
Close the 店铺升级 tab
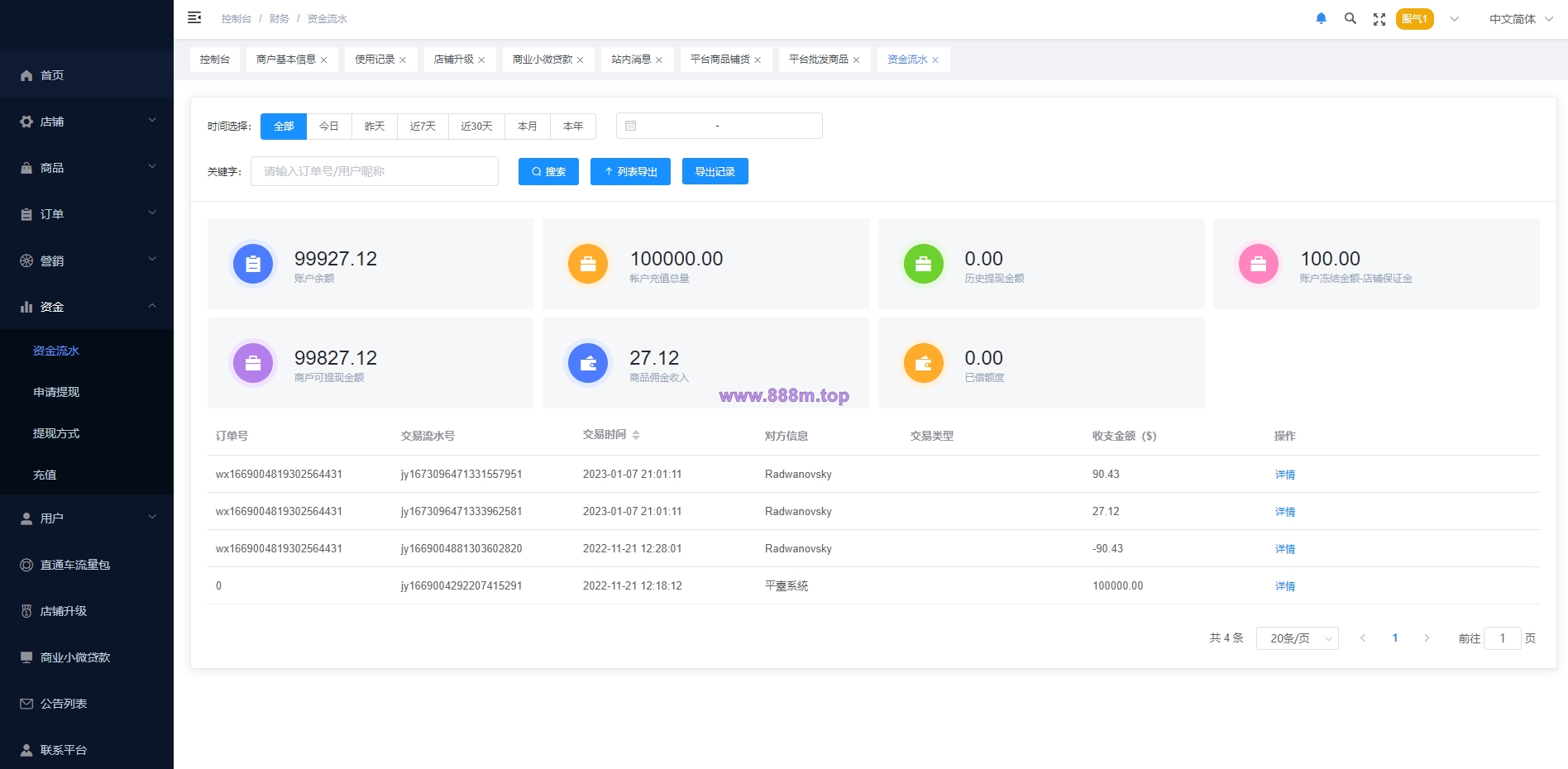pos(481,60)
